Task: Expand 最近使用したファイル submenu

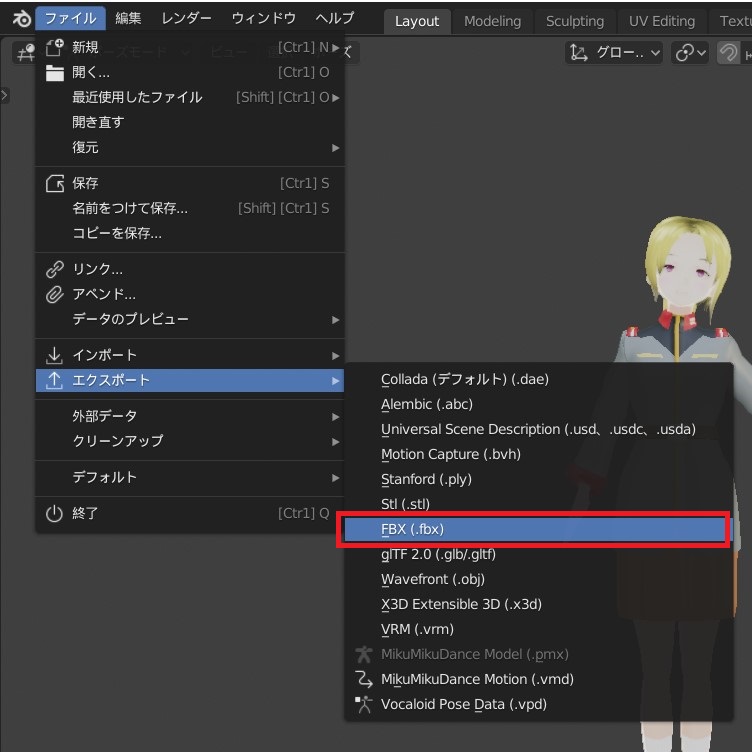Action: click(x=190, y=97)
